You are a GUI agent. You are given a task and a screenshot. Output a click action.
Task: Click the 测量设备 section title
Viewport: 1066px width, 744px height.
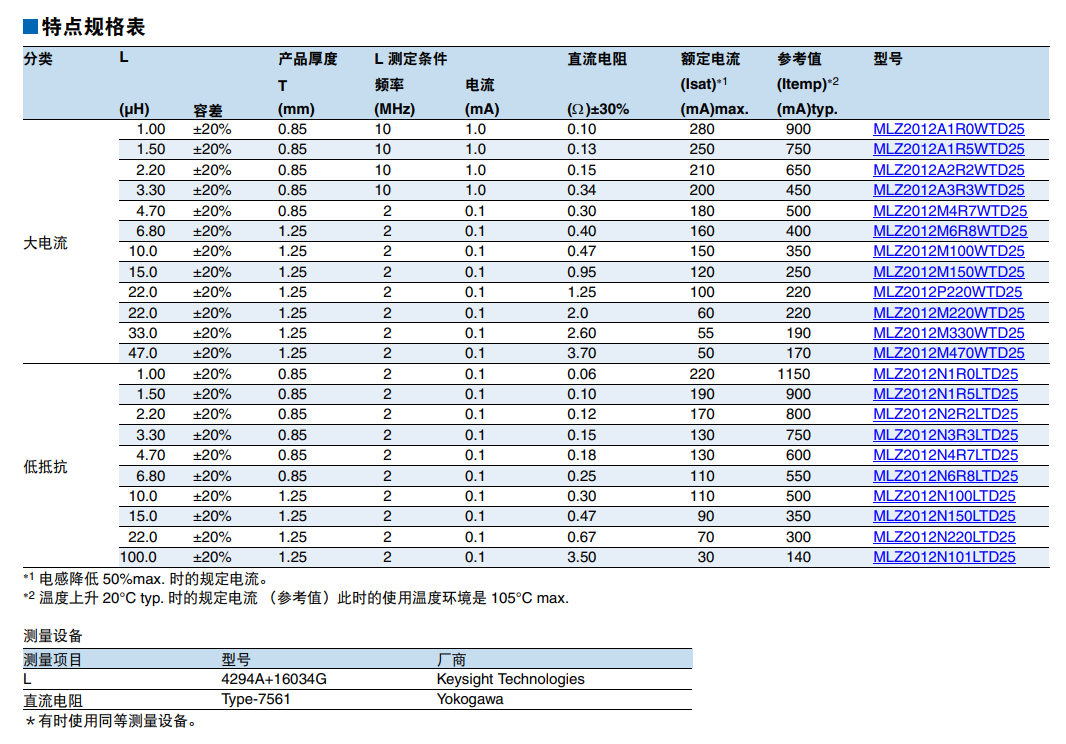coord(53,636)
